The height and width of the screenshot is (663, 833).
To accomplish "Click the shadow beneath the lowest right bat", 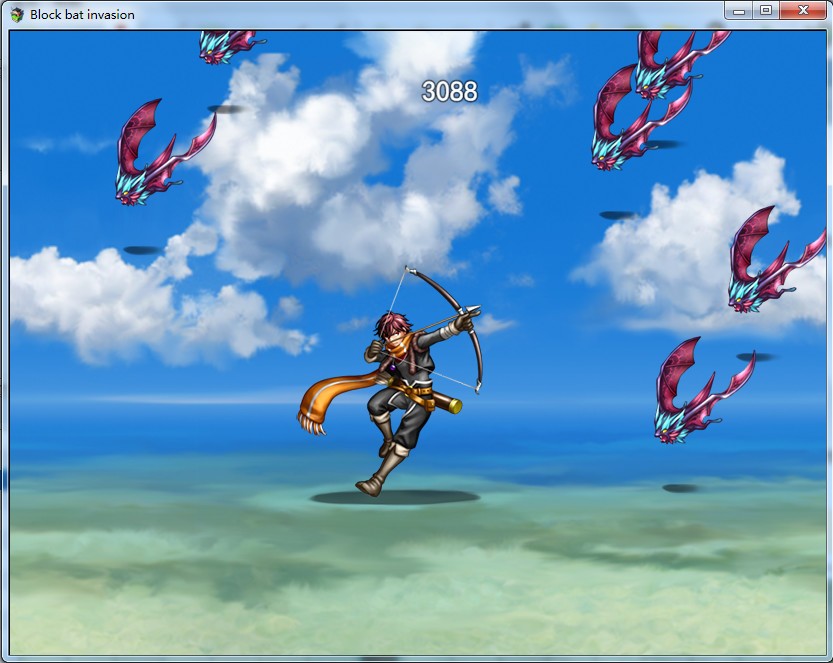I will (681, 488).
